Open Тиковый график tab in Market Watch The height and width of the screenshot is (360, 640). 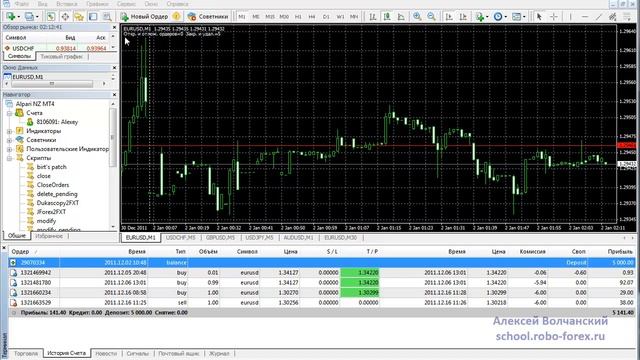point(62,57)
